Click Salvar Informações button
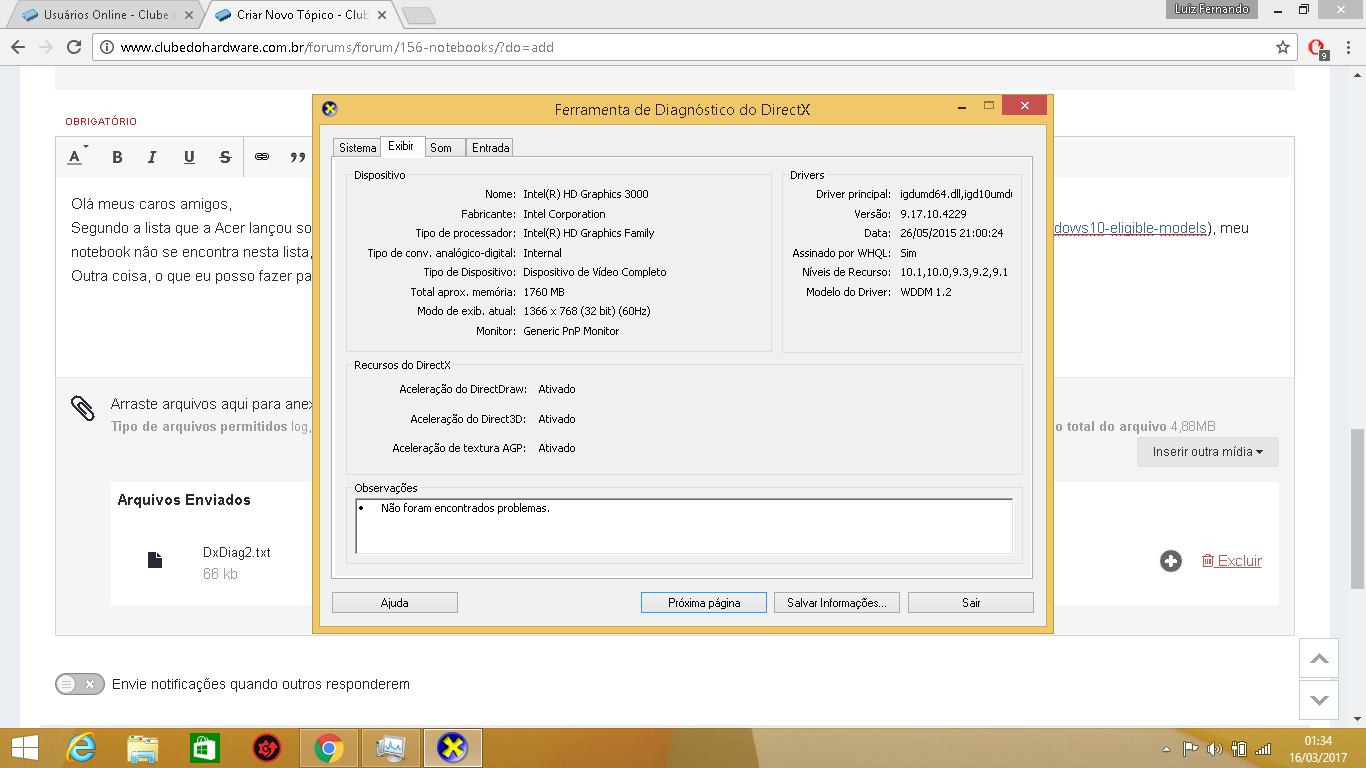This screenshot has height=768, width=1366. point(837,603)
